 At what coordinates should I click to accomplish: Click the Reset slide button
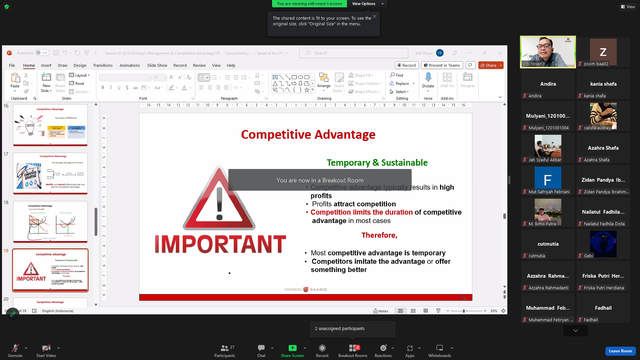77,83
